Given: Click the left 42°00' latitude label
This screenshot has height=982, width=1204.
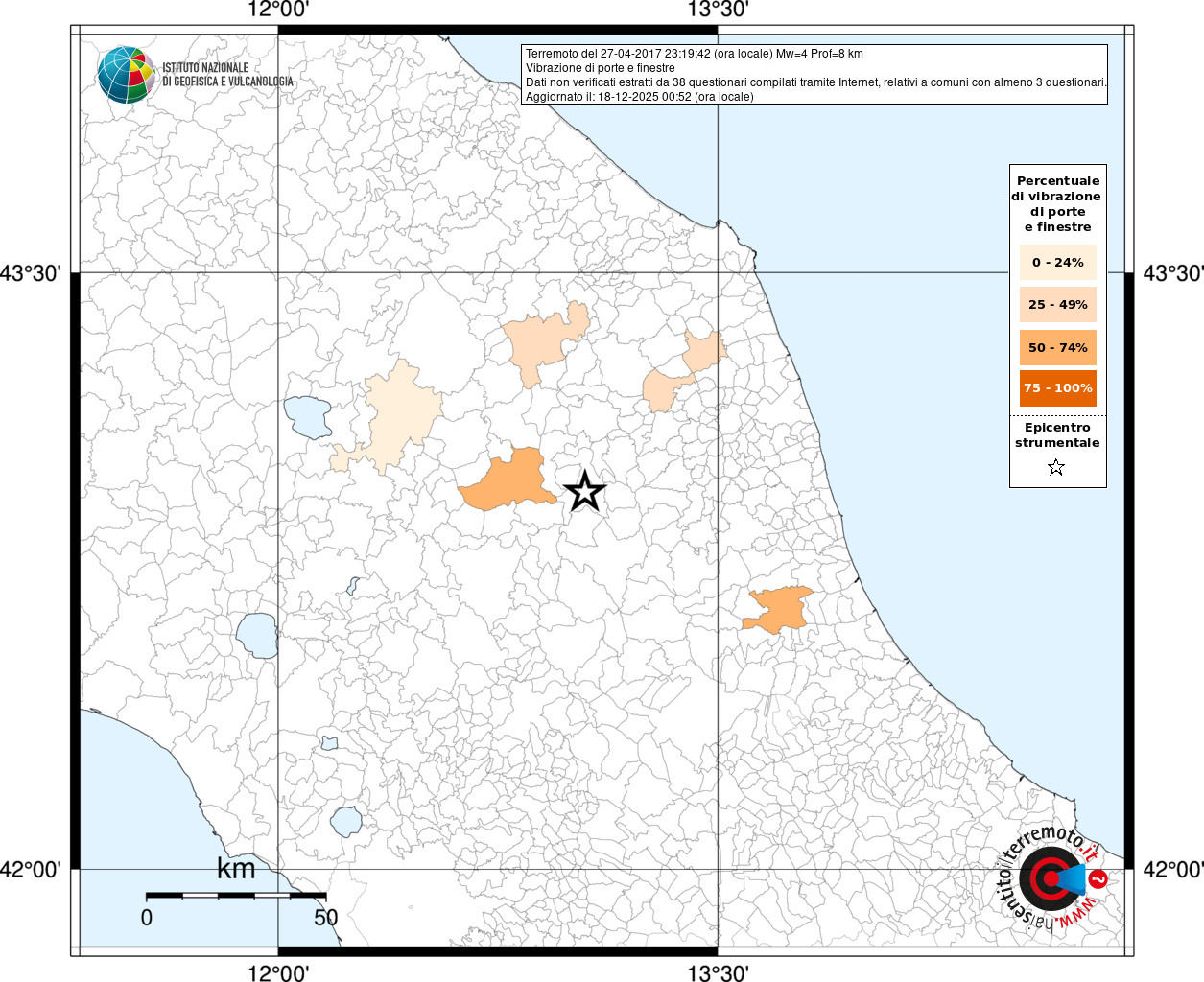Looking at the screenshot, I should [x=31, y=870].
